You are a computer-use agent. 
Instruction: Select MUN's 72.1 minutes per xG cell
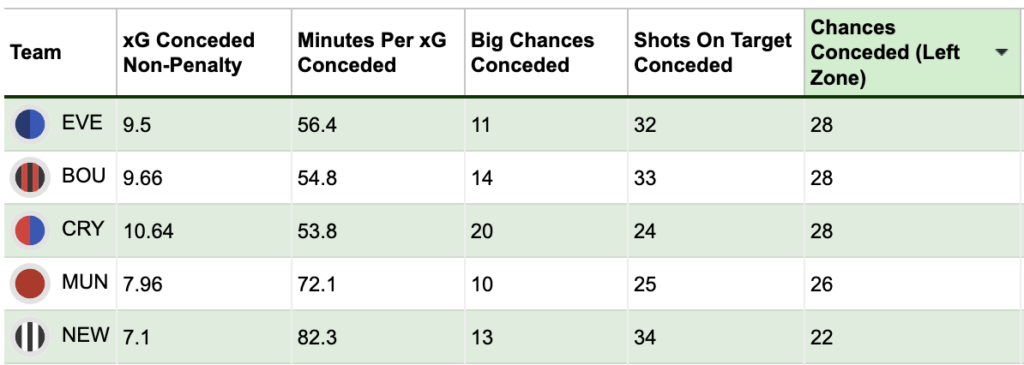click(317, 284)
